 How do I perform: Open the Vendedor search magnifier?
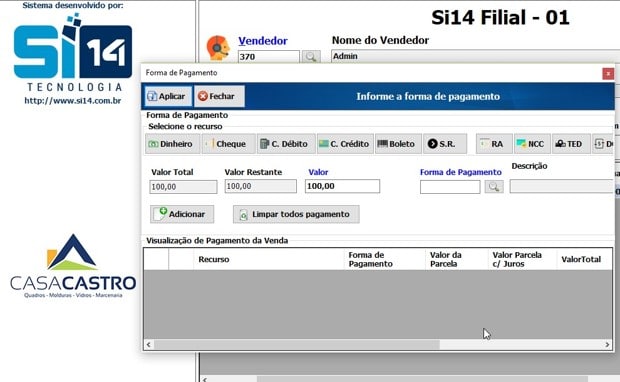tap(311, 57)
